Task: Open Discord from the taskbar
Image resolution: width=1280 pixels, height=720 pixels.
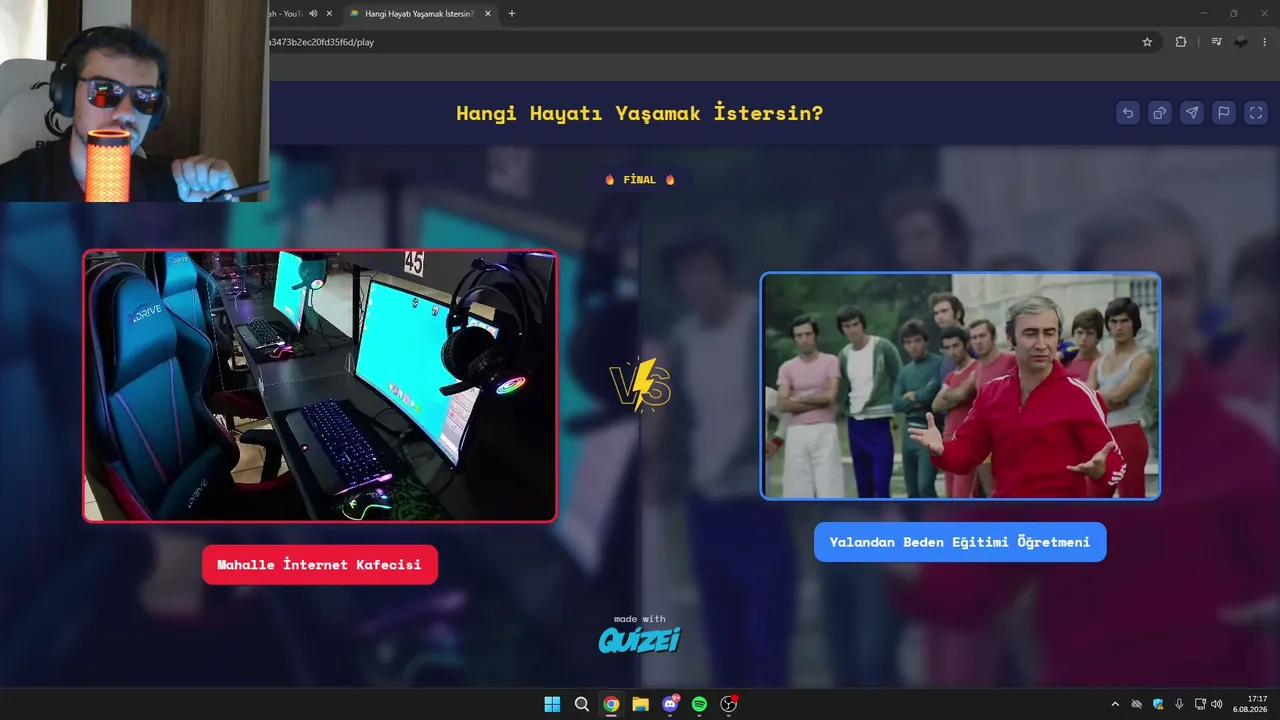Action: pyautogui.click(x=670, y=704)
